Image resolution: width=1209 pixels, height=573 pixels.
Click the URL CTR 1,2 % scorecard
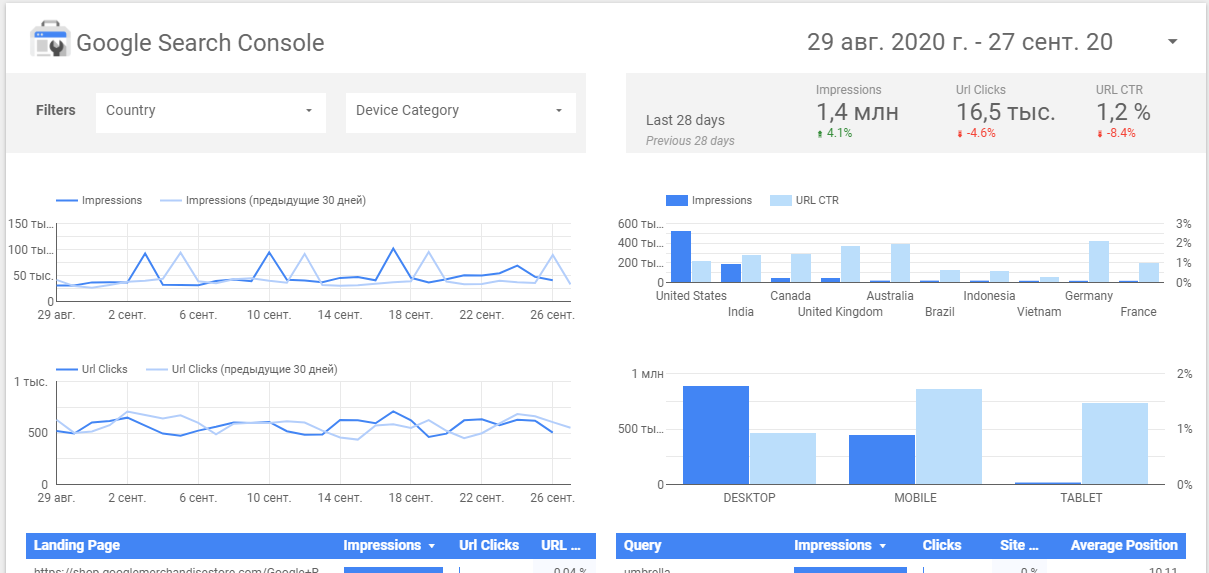click(x=1123, y=112)
